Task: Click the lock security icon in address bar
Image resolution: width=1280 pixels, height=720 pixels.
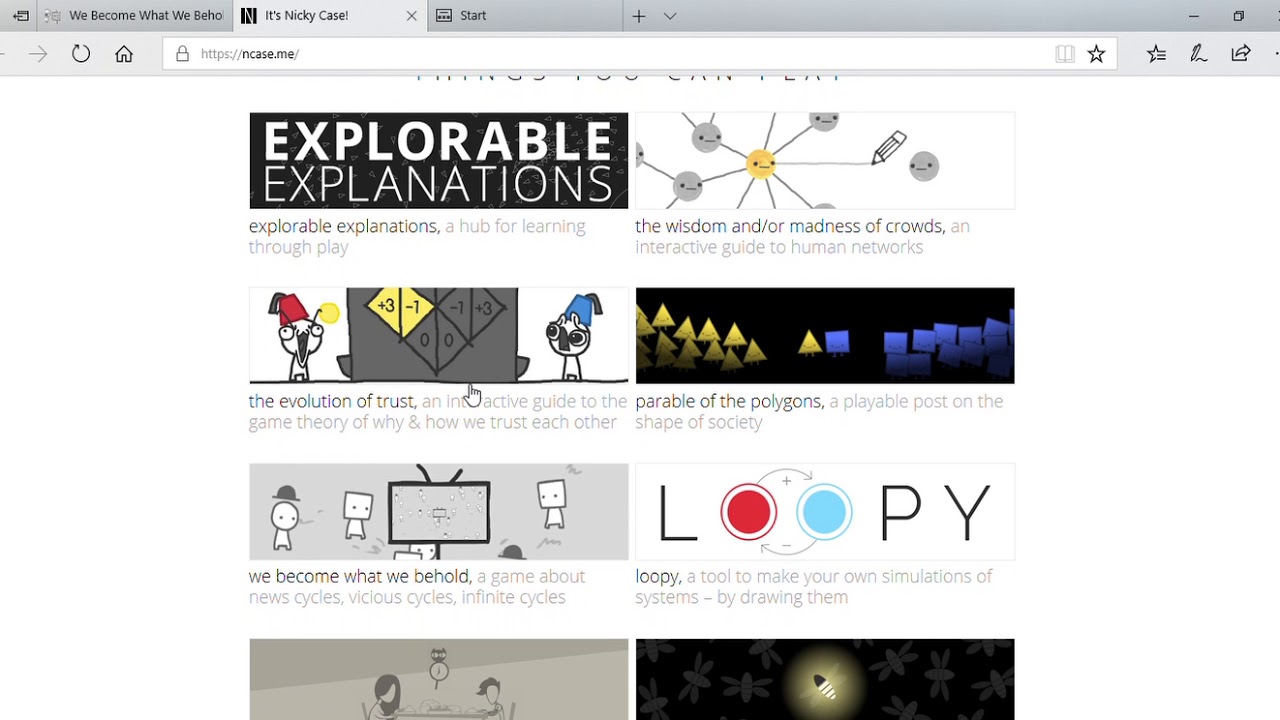Action: (x=182, y=54)
